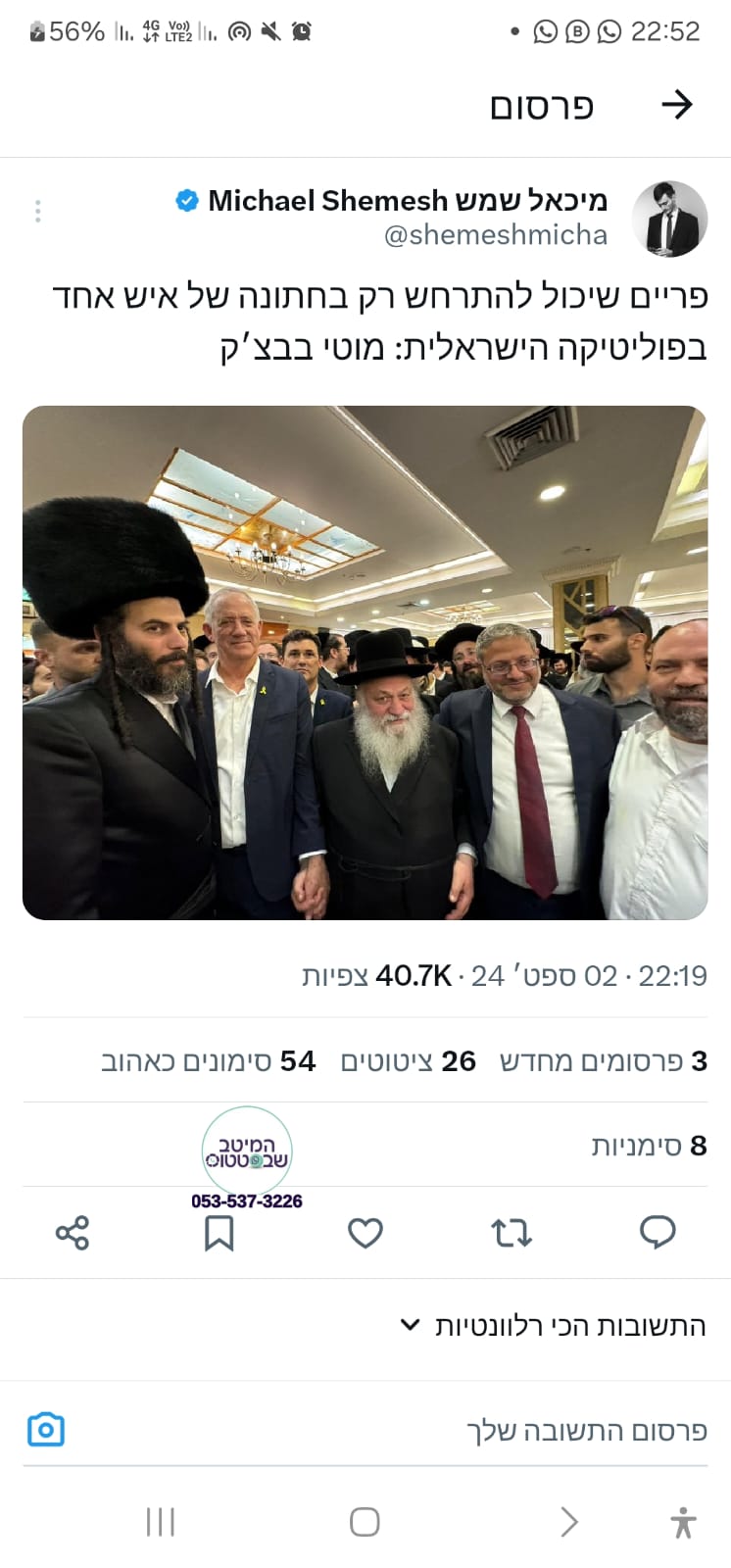Tap the Android home button
Image resolution: width=731 pixels, height=1568 pixels.
[x=365, y=1522]
